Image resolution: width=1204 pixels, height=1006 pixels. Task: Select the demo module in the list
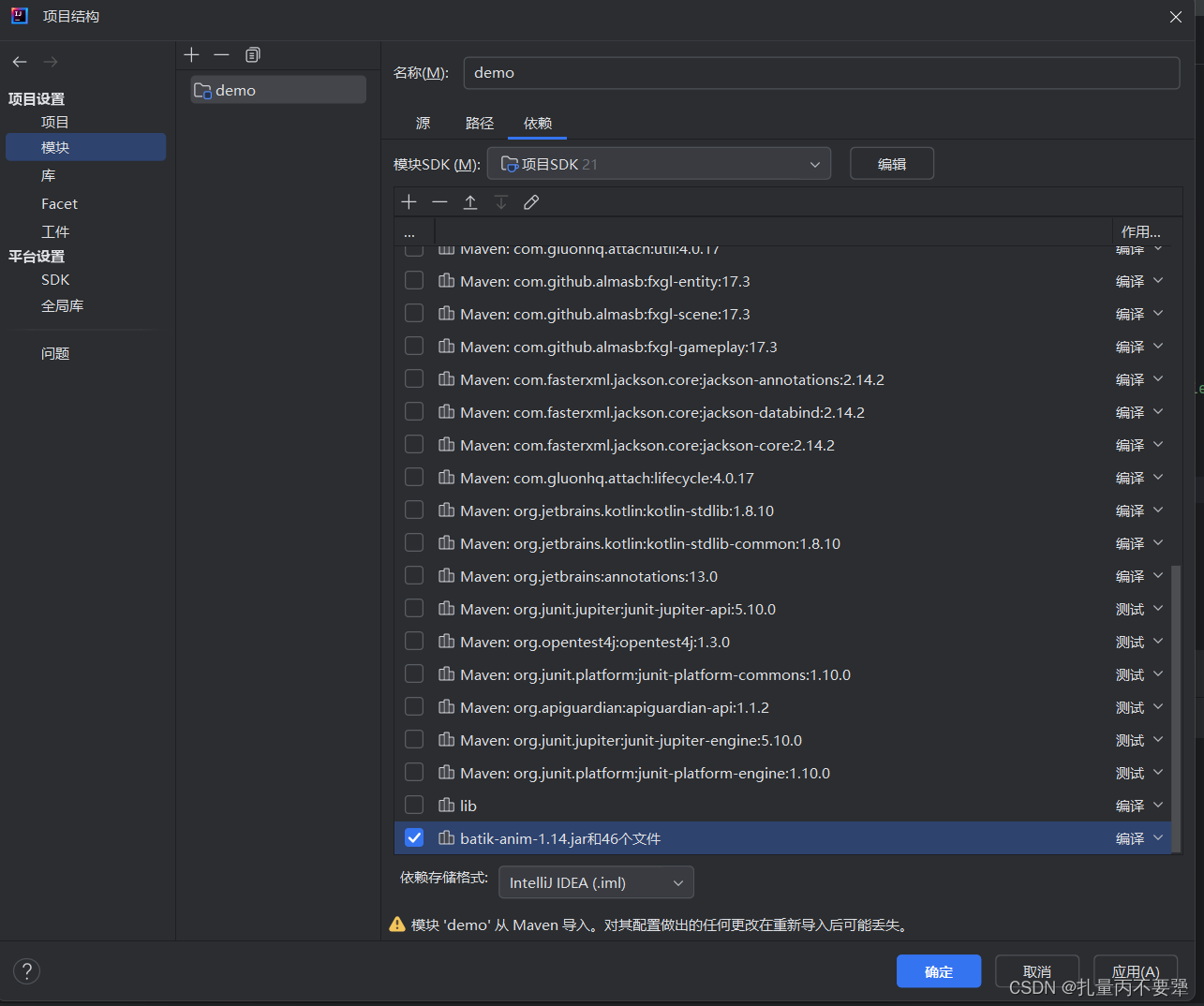click(278, 90)
